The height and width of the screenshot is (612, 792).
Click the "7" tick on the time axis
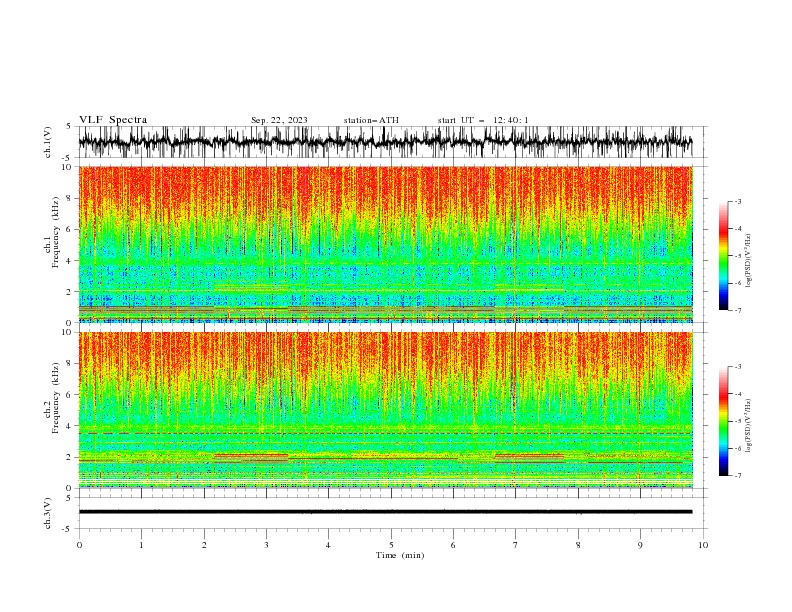pyautogui.click(x=516, y=545)
